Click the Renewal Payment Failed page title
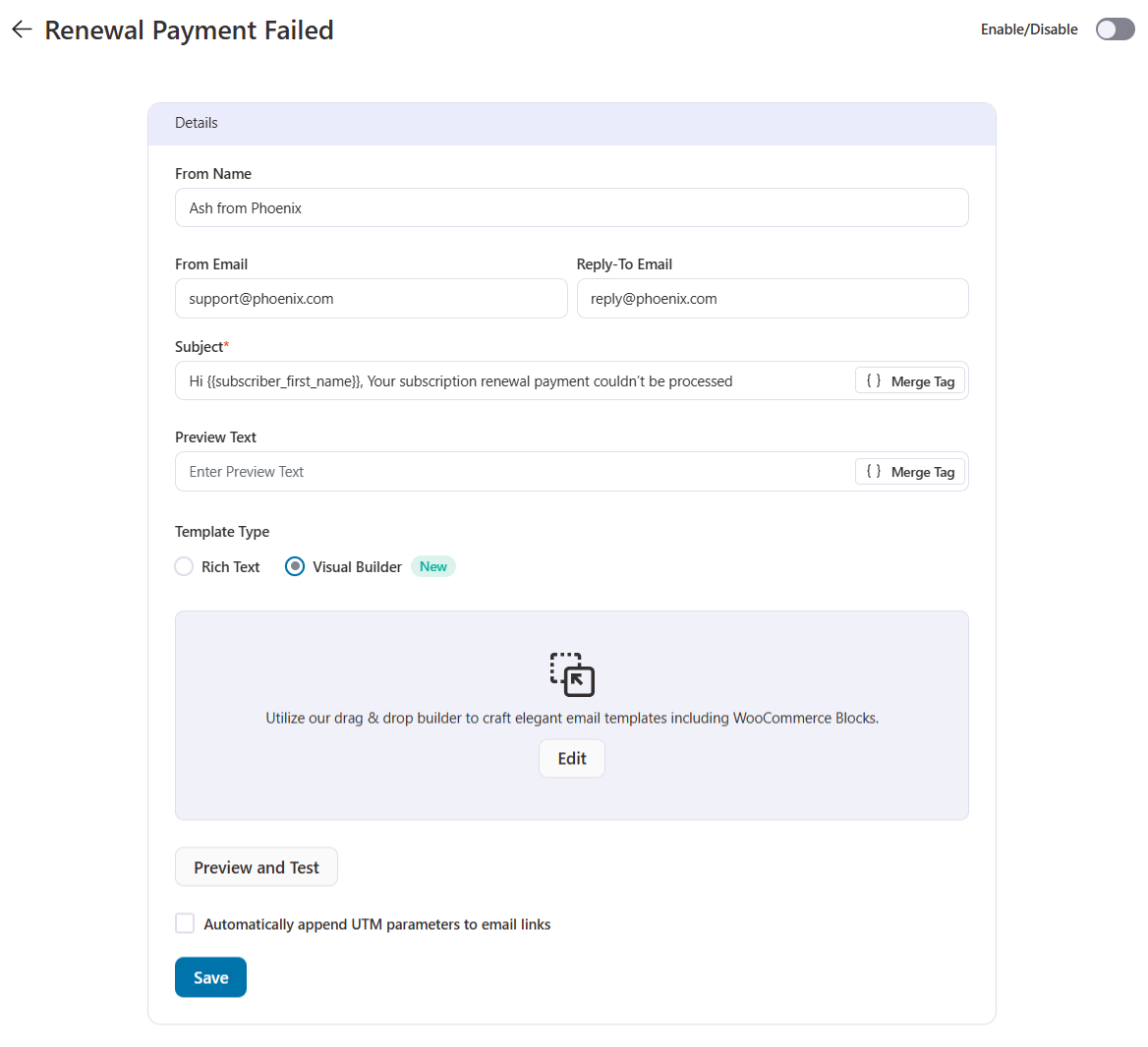Viewport: 1148px width, 1047px height. (189, 30)
